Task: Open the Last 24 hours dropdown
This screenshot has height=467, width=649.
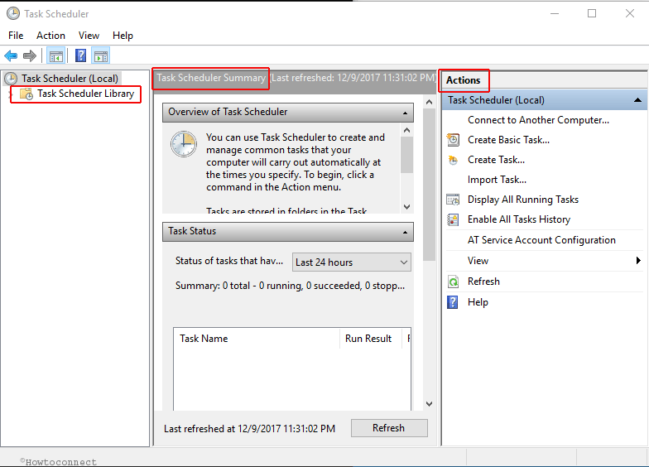Action: pyautogui.click(x=351, y=262)
